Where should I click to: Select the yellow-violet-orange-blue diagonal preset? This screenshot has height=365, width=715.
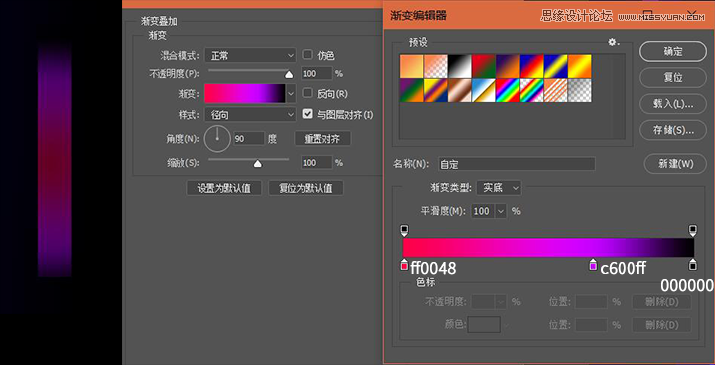click(435, 90)
